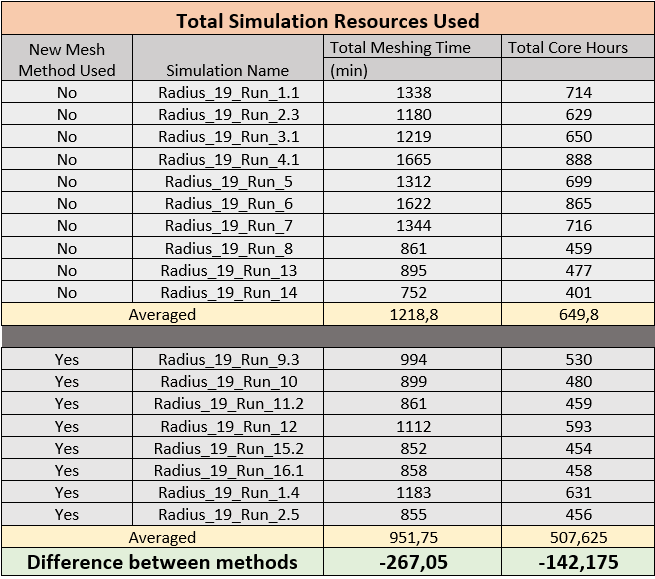Click the Radius_19_Run_1.4 name cell
Image resolution: width=655 pixels, height=579 pixels.
[228, 493]
